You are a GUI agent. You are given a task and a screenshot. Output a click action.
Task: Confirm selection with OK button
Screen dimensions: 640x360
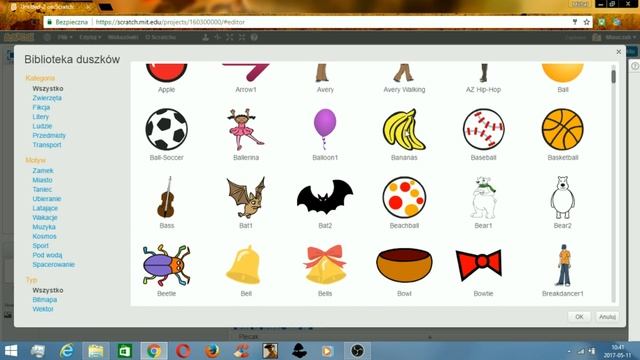(x=579, y=317)
